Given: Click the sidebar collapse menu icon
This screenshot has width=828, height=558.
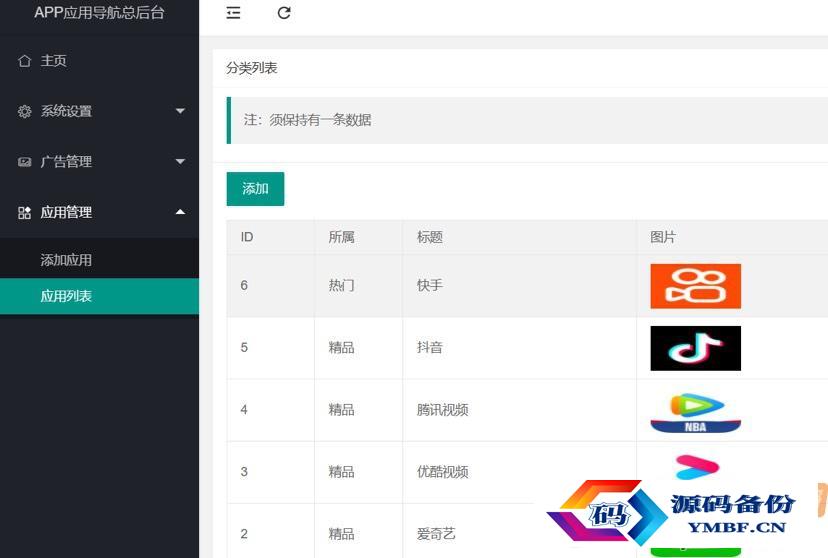Looking at the screenshot, I should [x=233, y=13].
